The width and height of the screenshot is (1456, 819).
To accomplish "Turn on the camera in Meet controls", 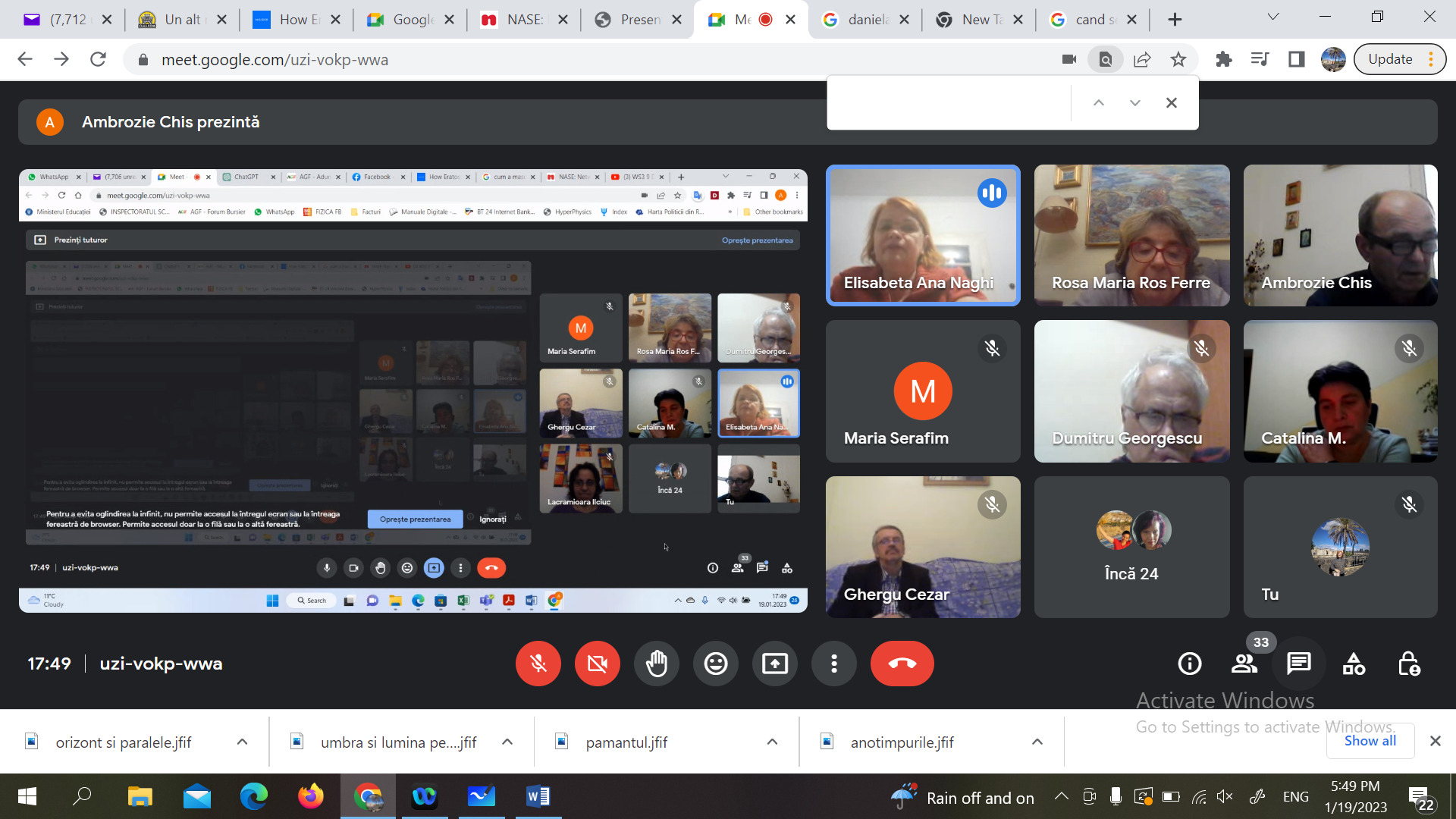I will (x=598, y=664).
